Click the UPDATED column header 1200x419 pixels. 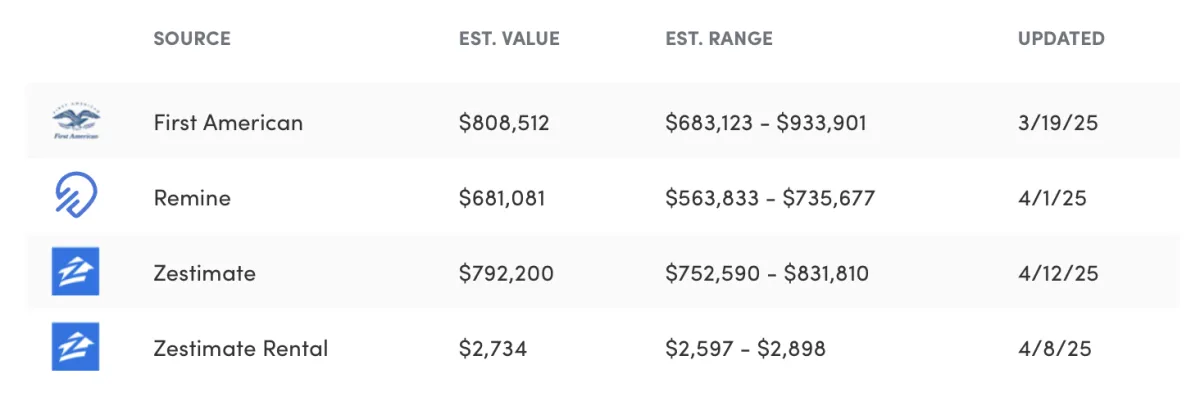point(1061,39)
